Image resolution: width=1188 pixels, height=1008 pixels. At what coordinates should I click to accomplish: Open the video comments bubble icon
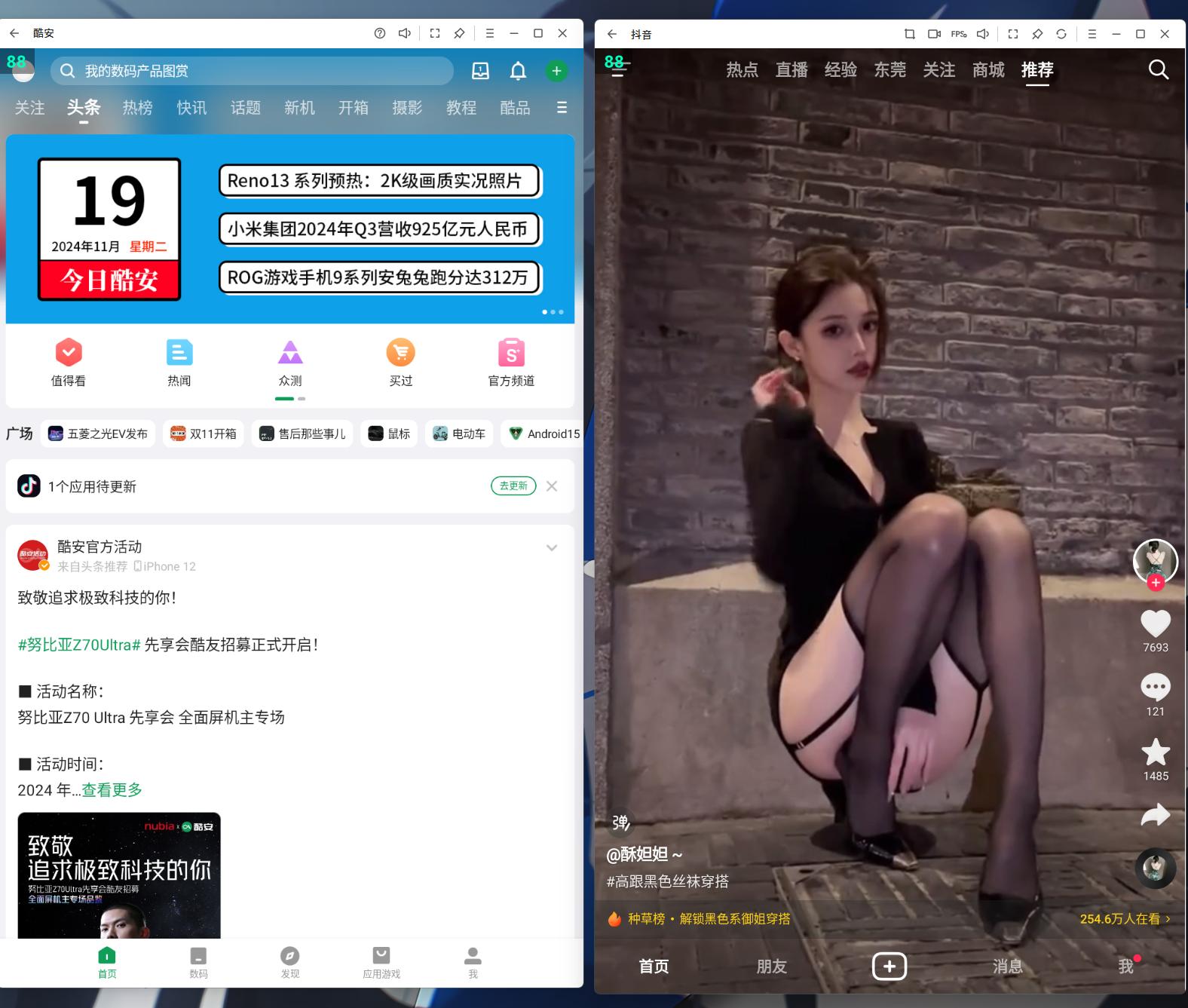tap(1155, 687)
